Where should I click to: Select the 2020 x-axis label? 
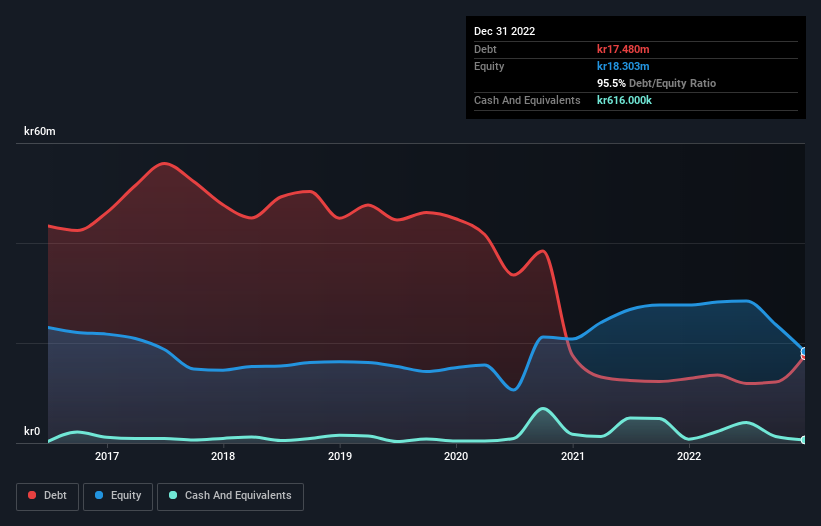(456, 456)
